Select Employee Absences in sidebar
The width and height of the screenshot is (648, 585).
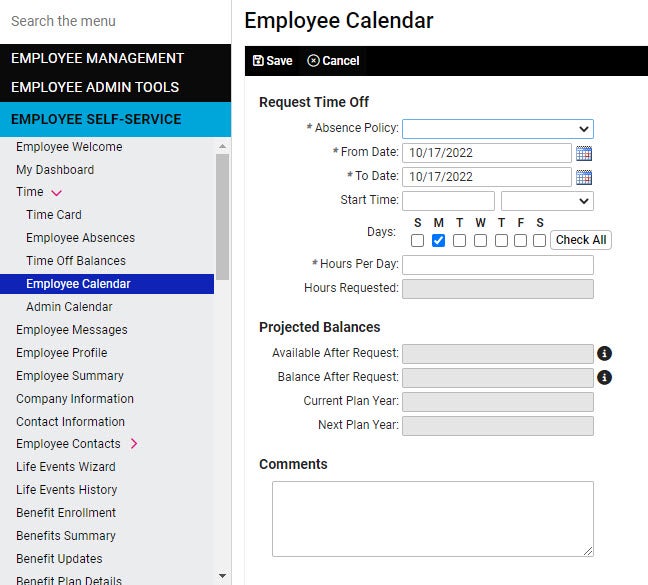81,238
